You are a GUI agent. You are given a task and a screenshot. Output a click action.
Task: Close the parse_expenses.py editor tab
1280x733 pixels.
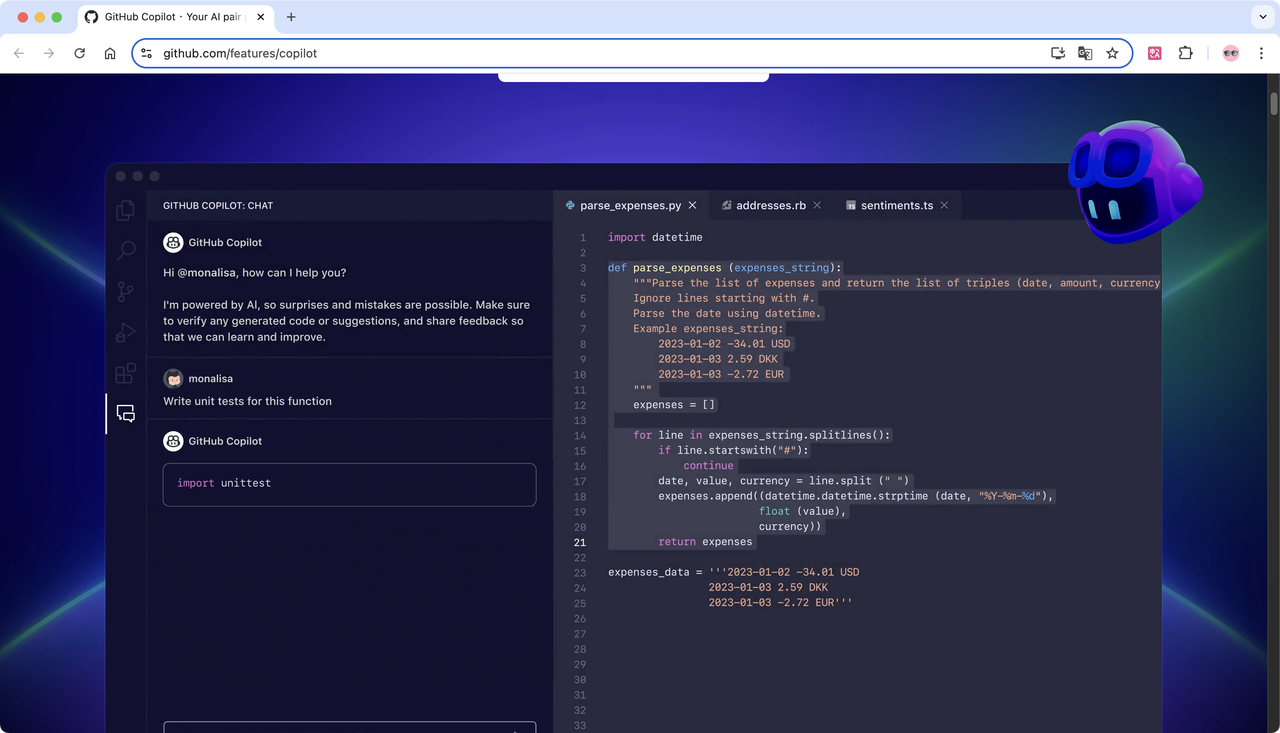pos(692,205)
